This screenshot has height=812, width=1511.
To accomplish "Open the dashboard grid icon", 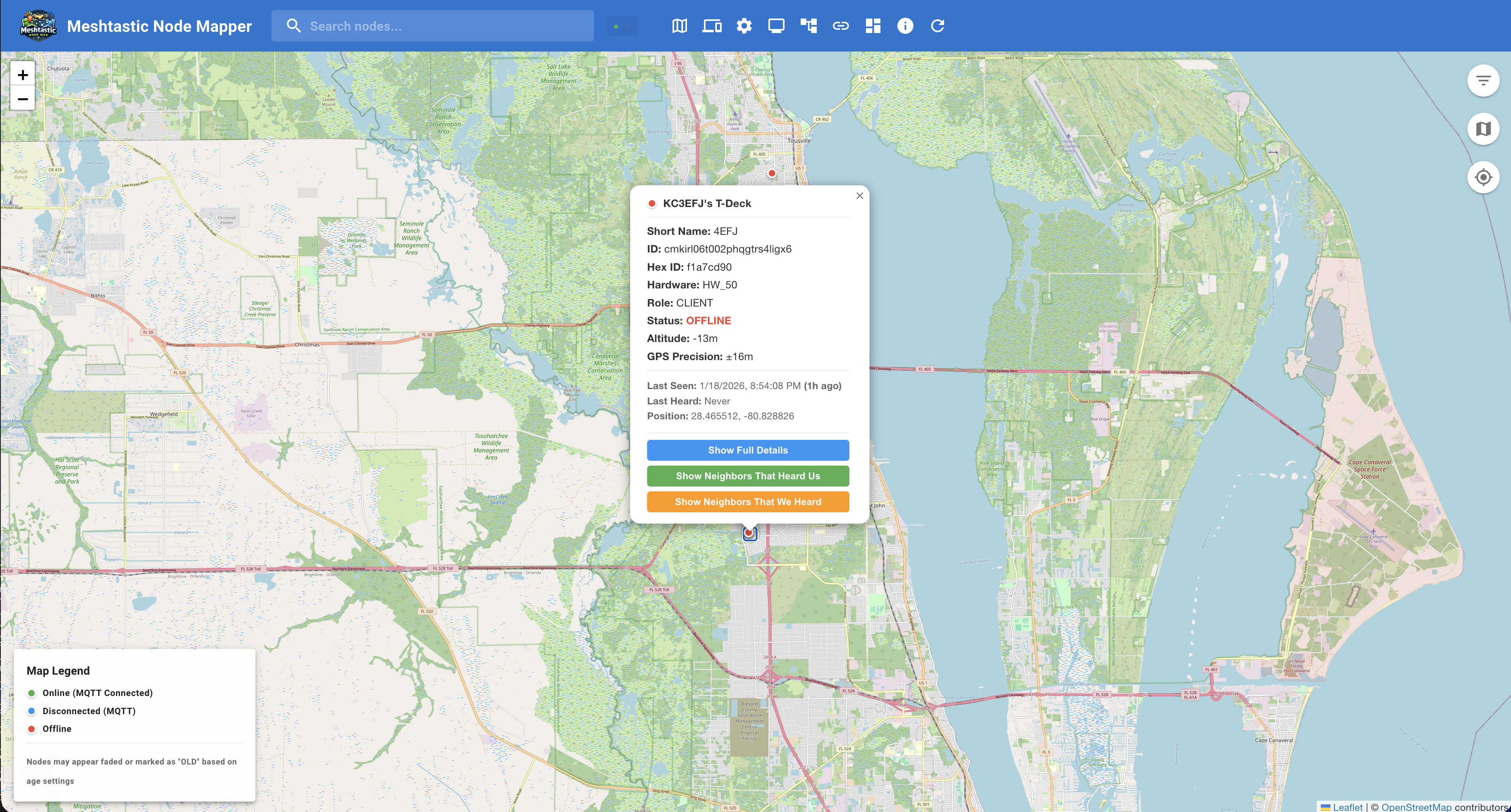I will coord(872,26).
